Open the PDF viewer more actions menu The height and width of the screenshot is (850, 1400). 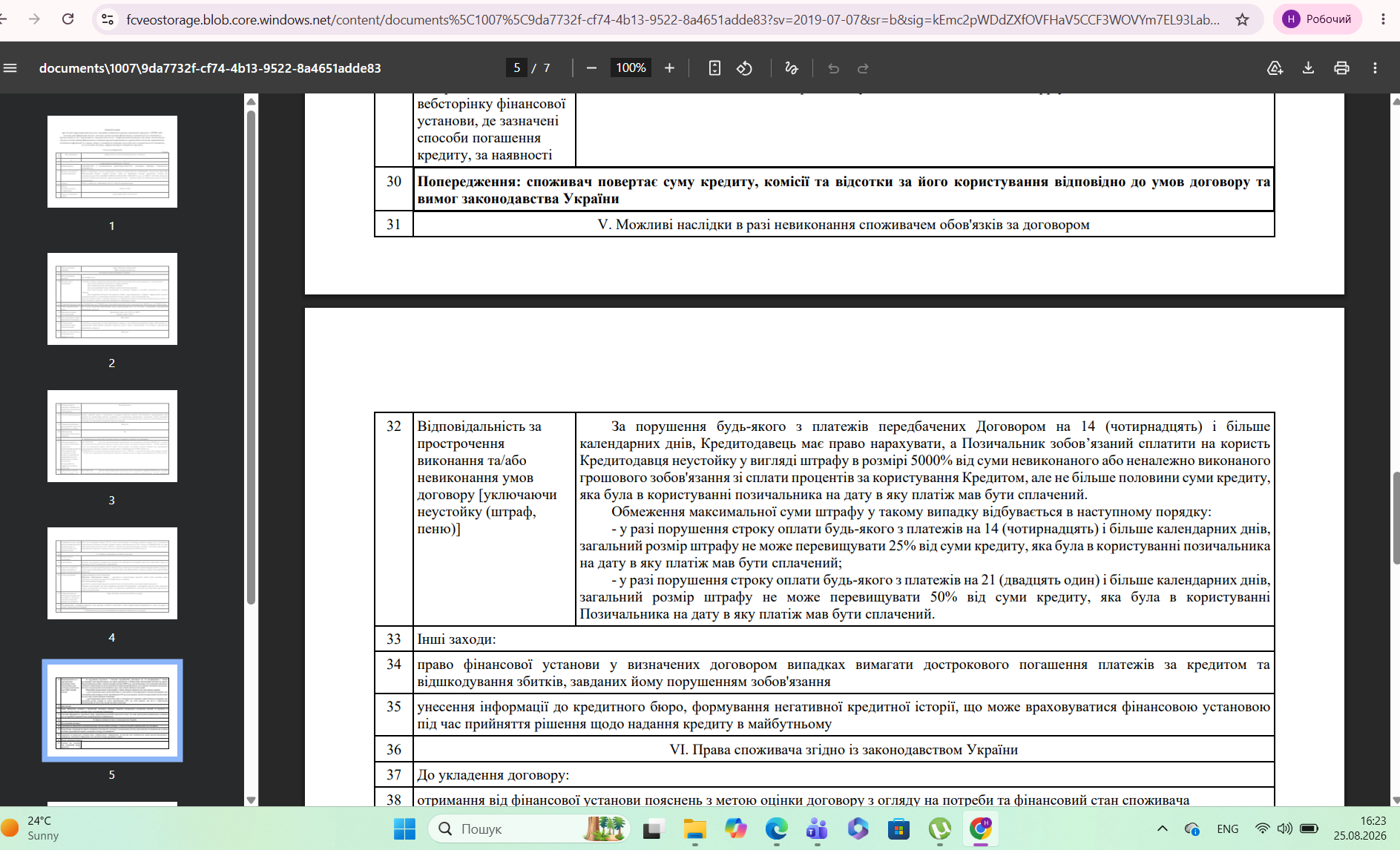pos(1375,68)
